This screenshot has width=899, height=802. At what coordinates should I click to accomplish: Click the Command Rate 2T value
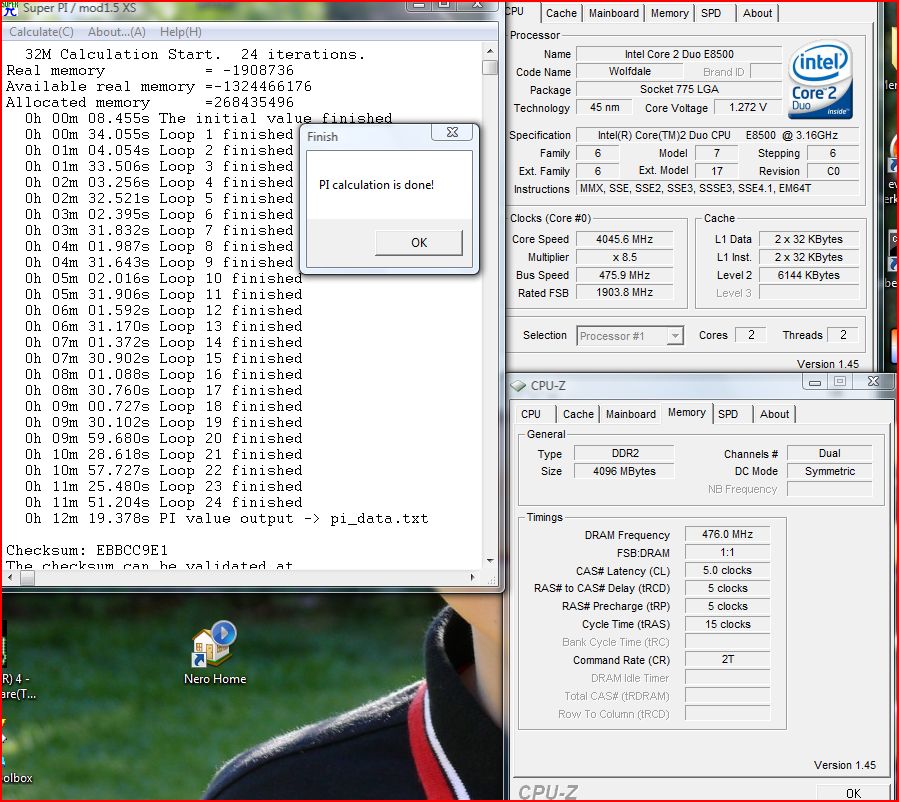click(727, 659)
